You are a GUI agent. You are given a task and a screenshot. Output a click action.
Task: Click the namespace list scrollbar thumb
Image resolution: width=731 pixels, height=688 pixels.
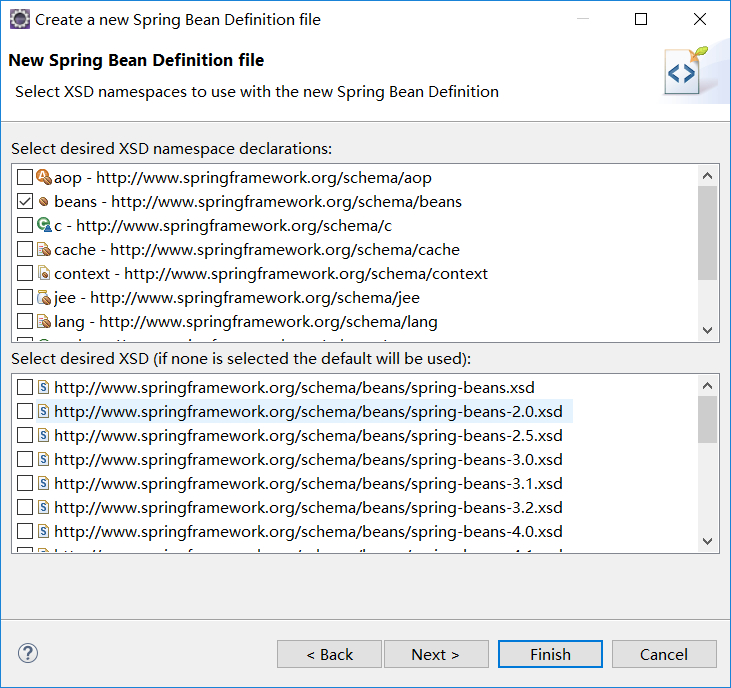(x=707, y=233)
